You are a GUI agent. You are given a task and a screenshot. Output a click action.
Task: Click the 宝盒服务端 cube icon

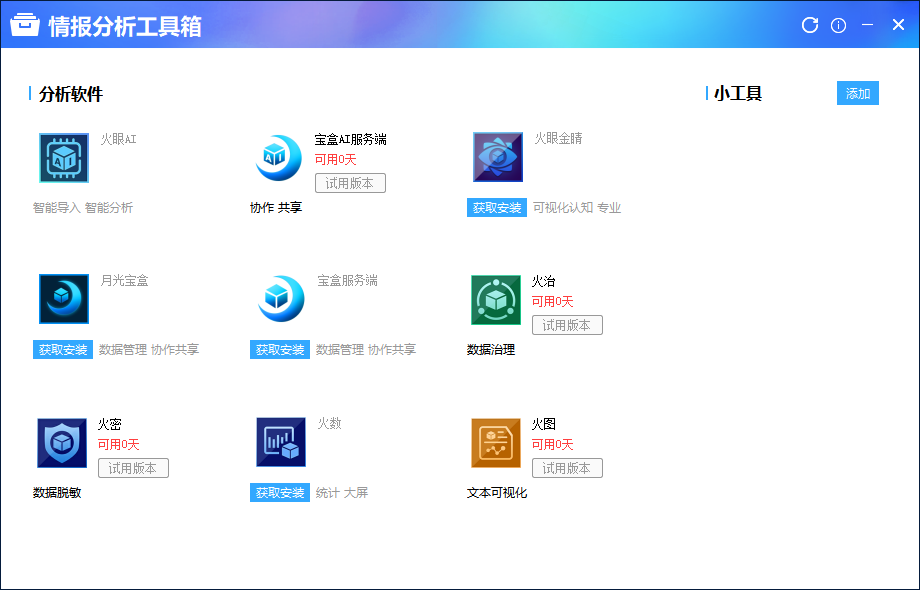(281, 299)
